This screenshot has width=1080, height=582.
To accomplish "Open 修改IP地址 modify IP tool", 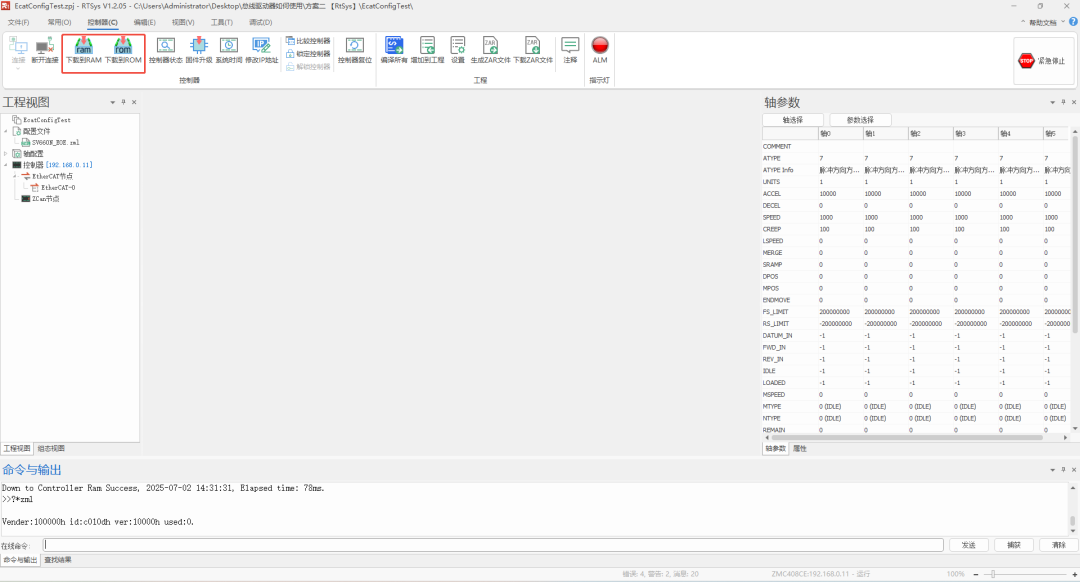I will 262,51.
